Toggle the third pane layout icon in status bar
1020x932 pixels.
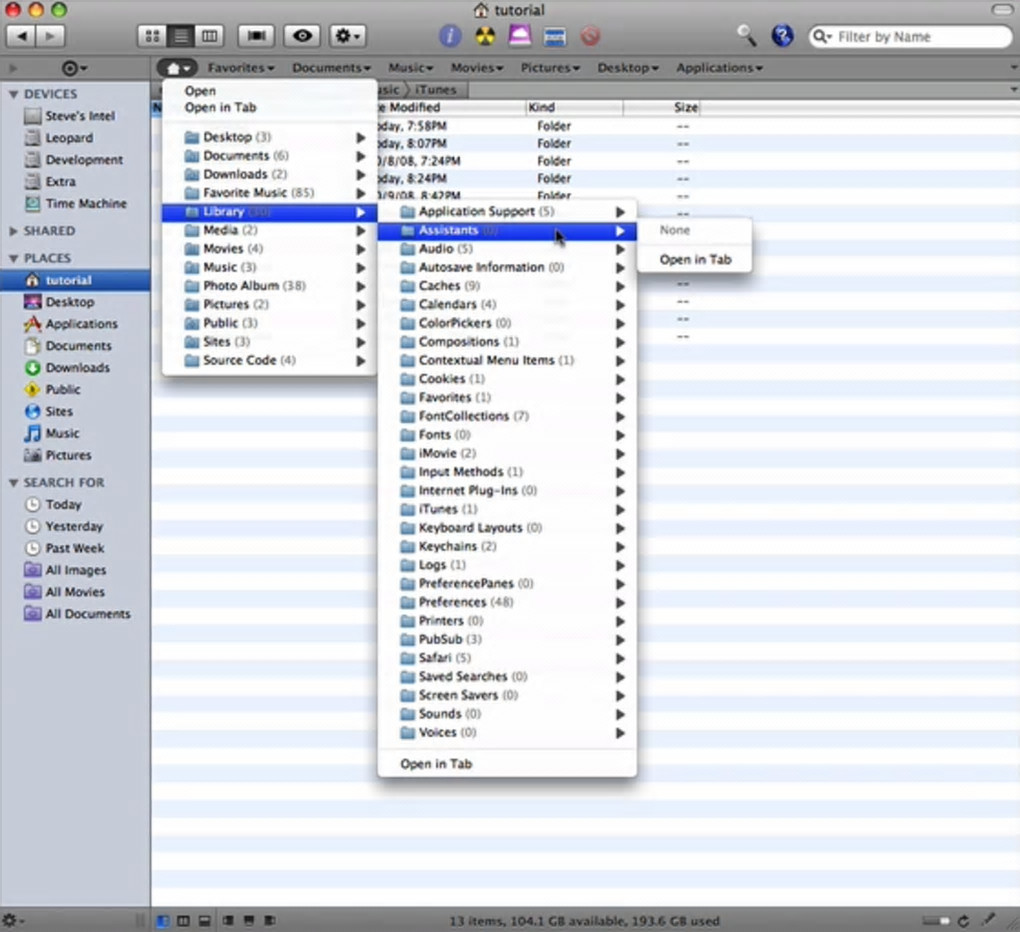[204, 921]
